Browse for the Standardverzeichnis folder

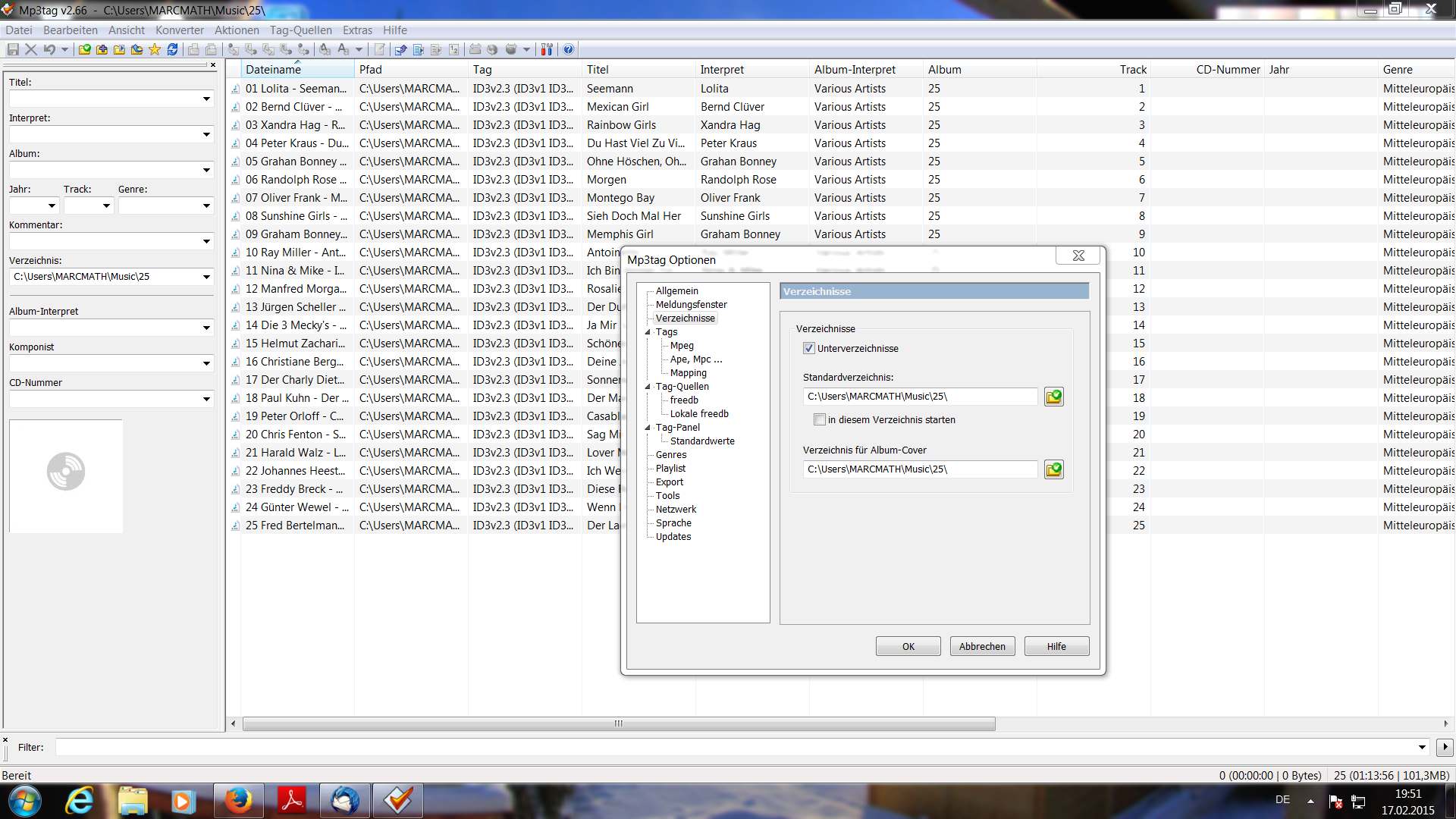1053,397
